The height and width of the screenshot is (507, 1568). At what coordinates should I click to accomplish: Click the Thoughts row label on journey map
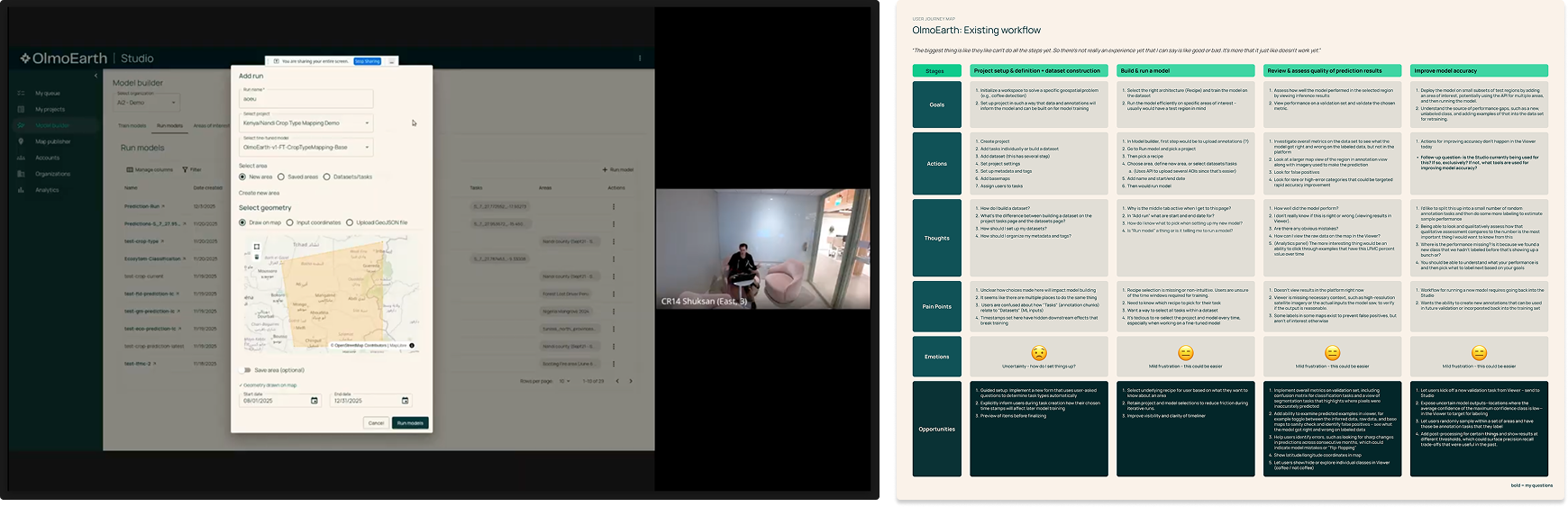tap(936, 238)
